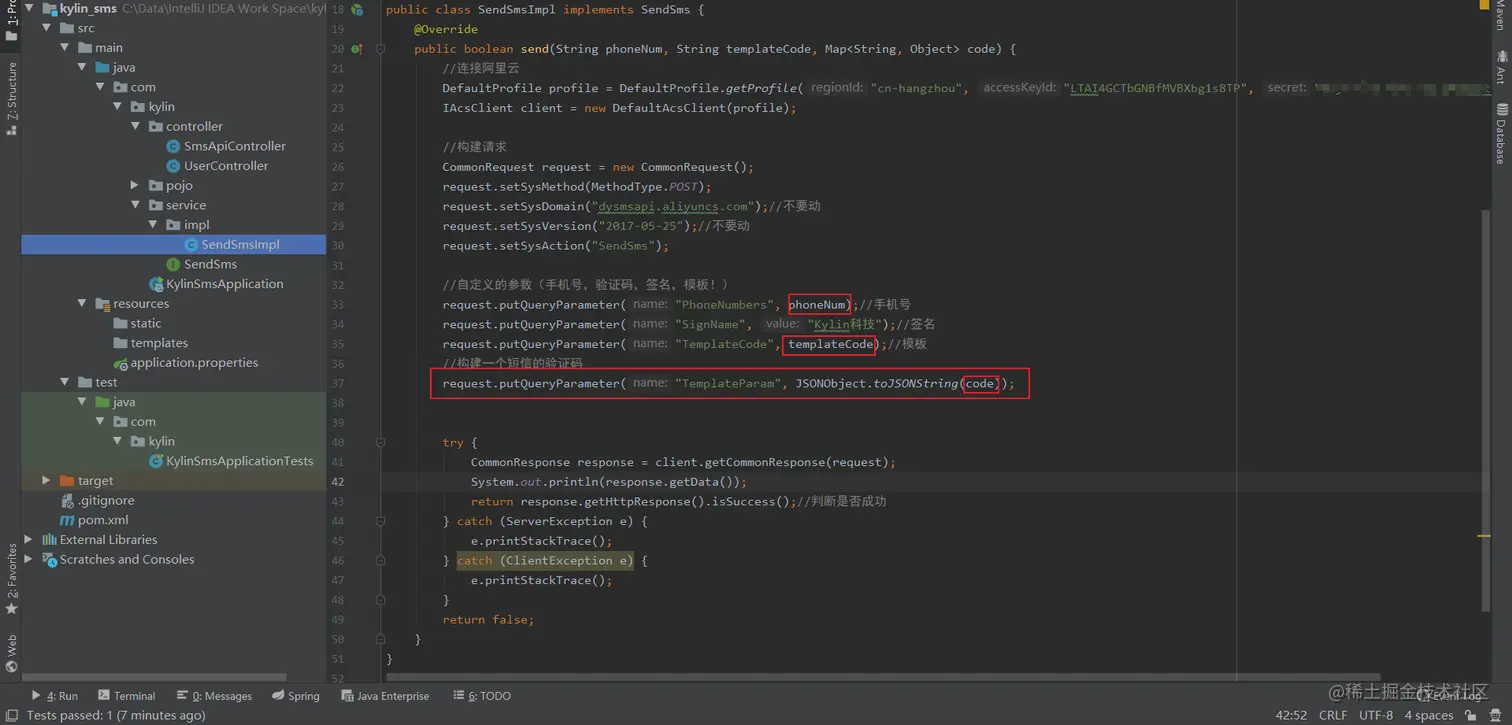Image resolution: width=1512 pixels, height=725 pixels.
Task: Click the read-only lock icon in status bar
Action: point(1470,716)
